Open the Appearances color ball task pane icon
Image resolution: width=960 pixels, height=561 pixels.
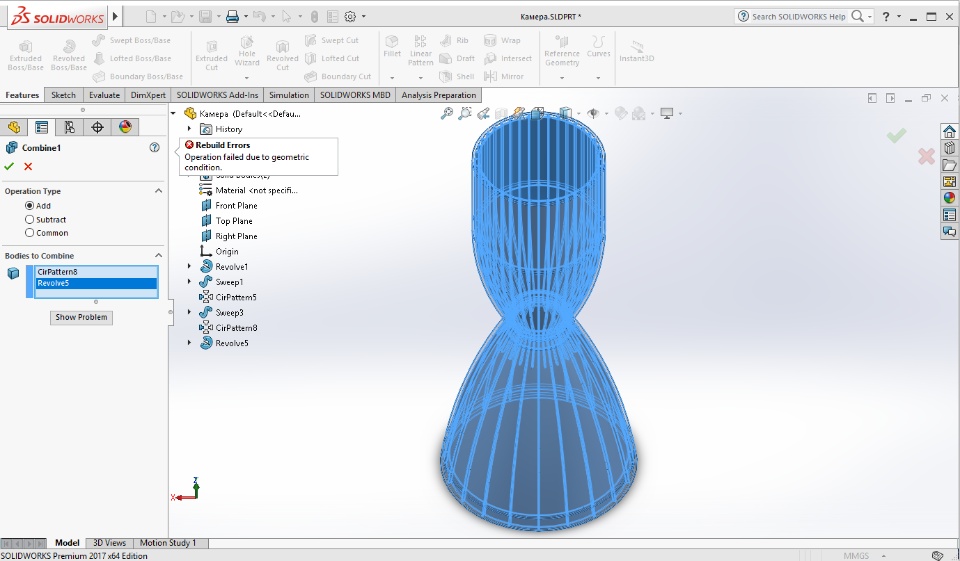[x=949, y=198]
